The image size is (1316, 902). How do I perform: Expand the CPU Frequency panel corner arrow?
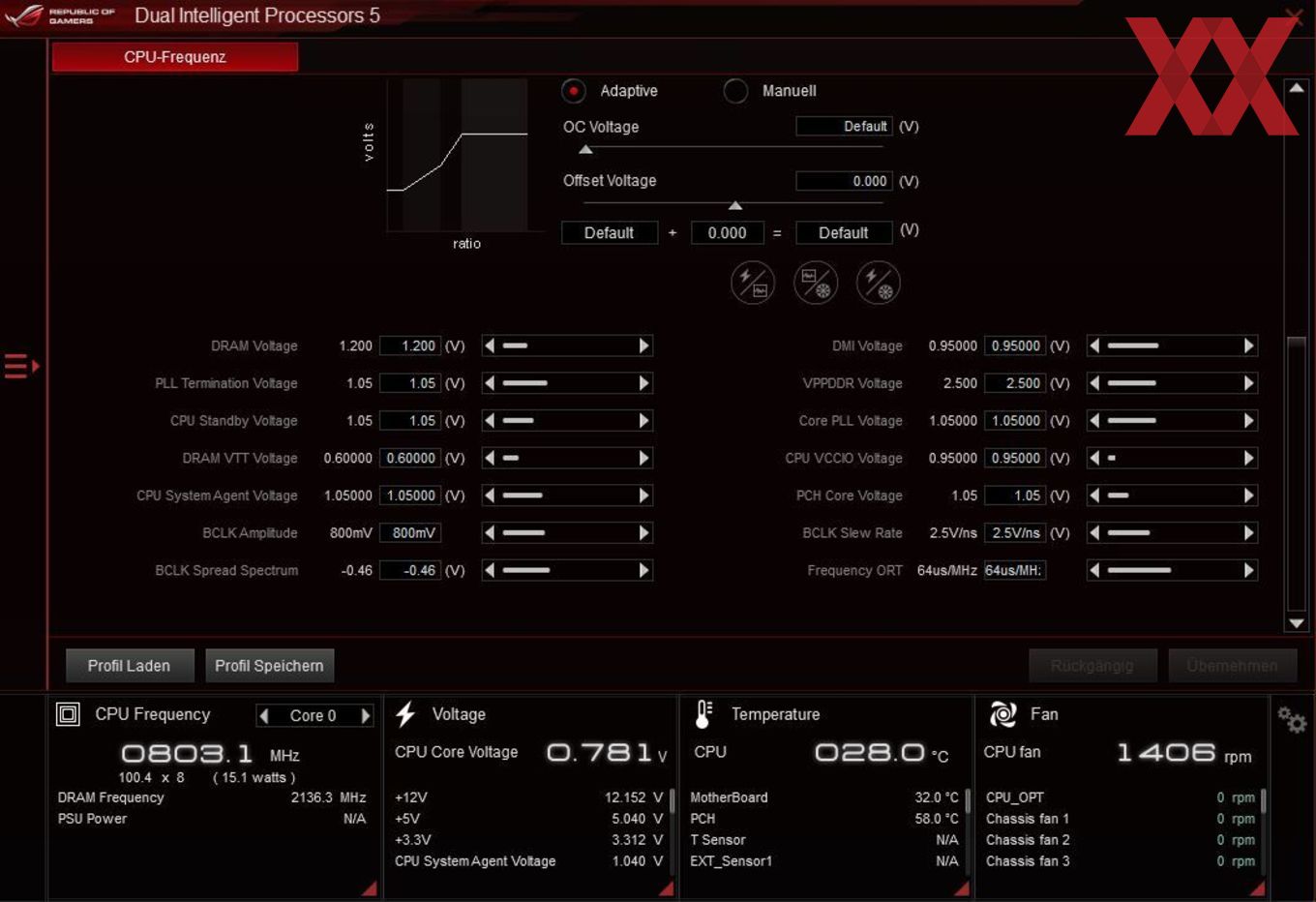coord(370,888)
